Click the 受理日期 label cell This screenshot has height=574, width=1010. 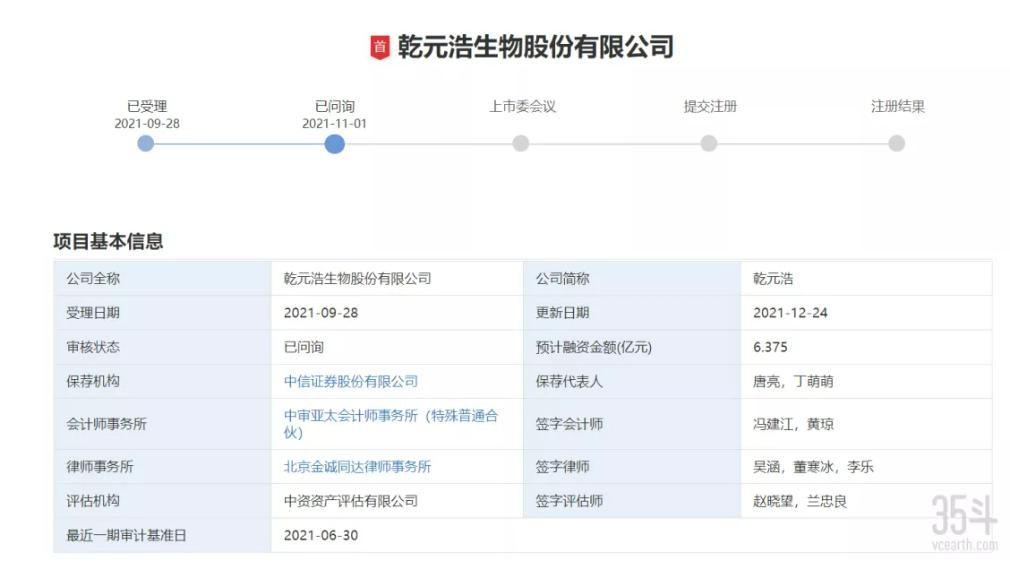click(x=162, y=312)
